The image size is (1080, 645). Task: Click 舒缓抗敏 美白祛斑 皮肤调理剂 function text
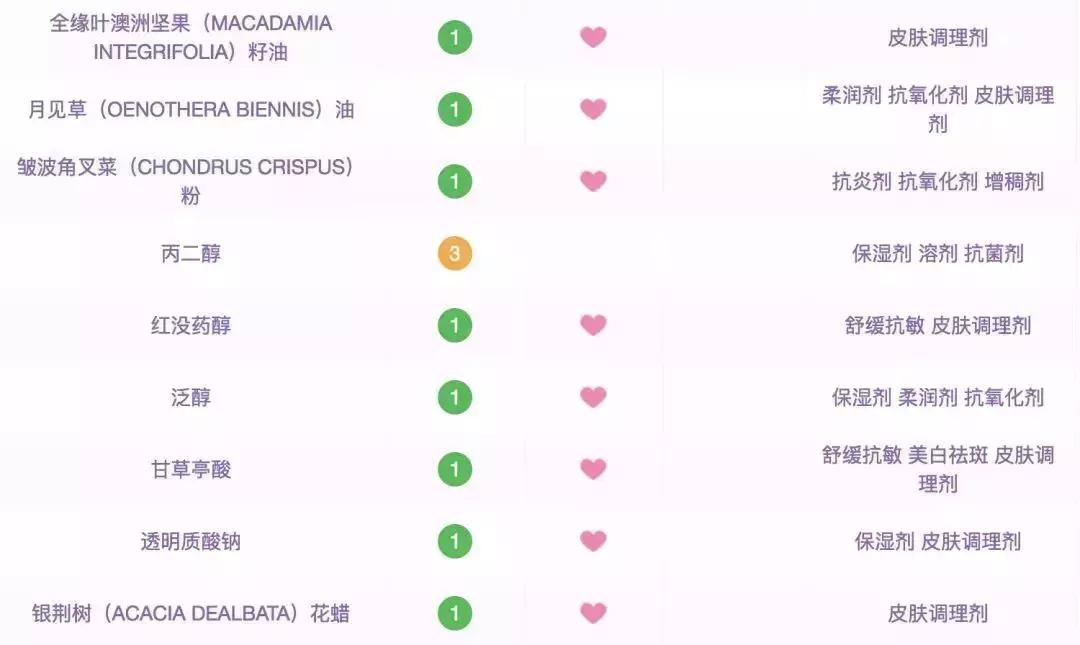coord(937,469)
